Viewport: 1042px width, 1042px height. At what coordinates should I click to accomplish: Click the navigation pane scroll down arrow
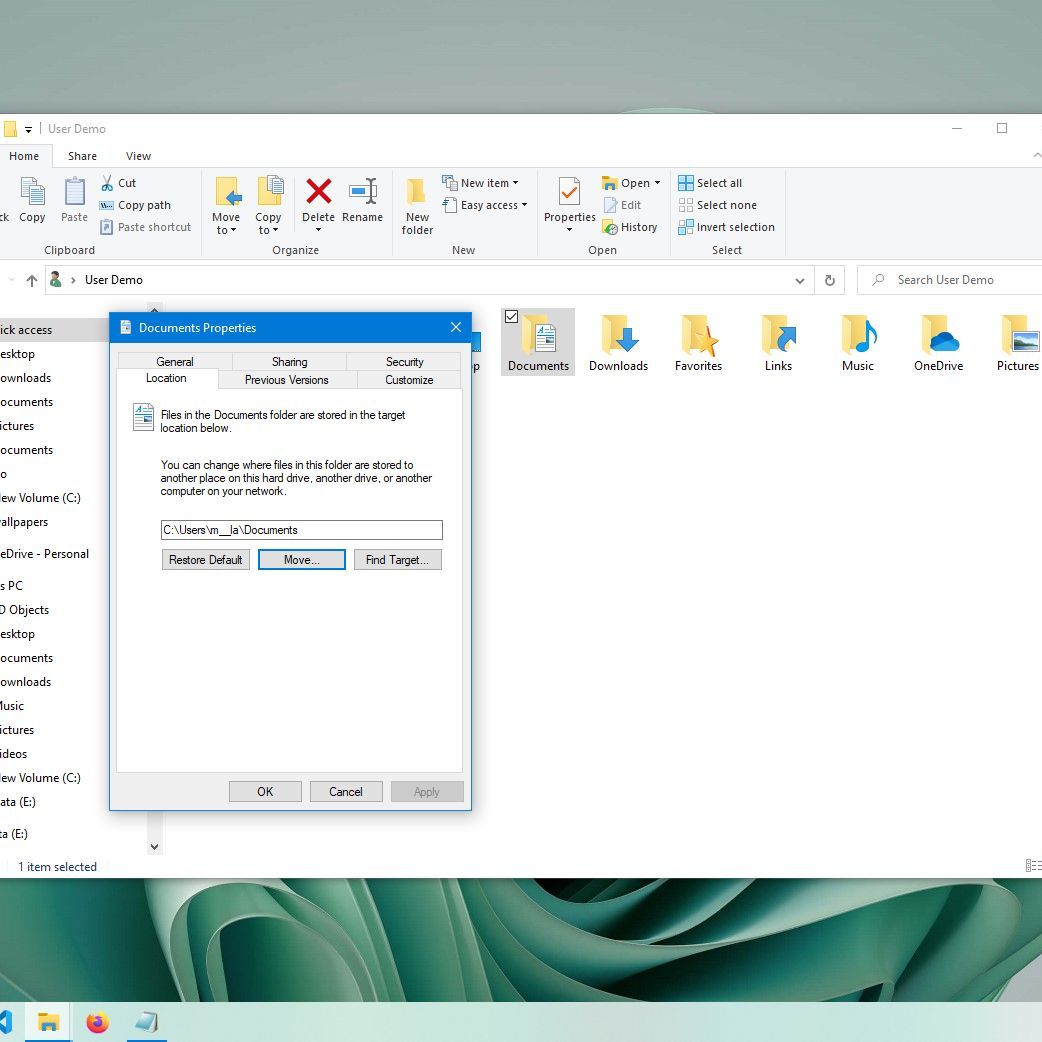(154, 847)
